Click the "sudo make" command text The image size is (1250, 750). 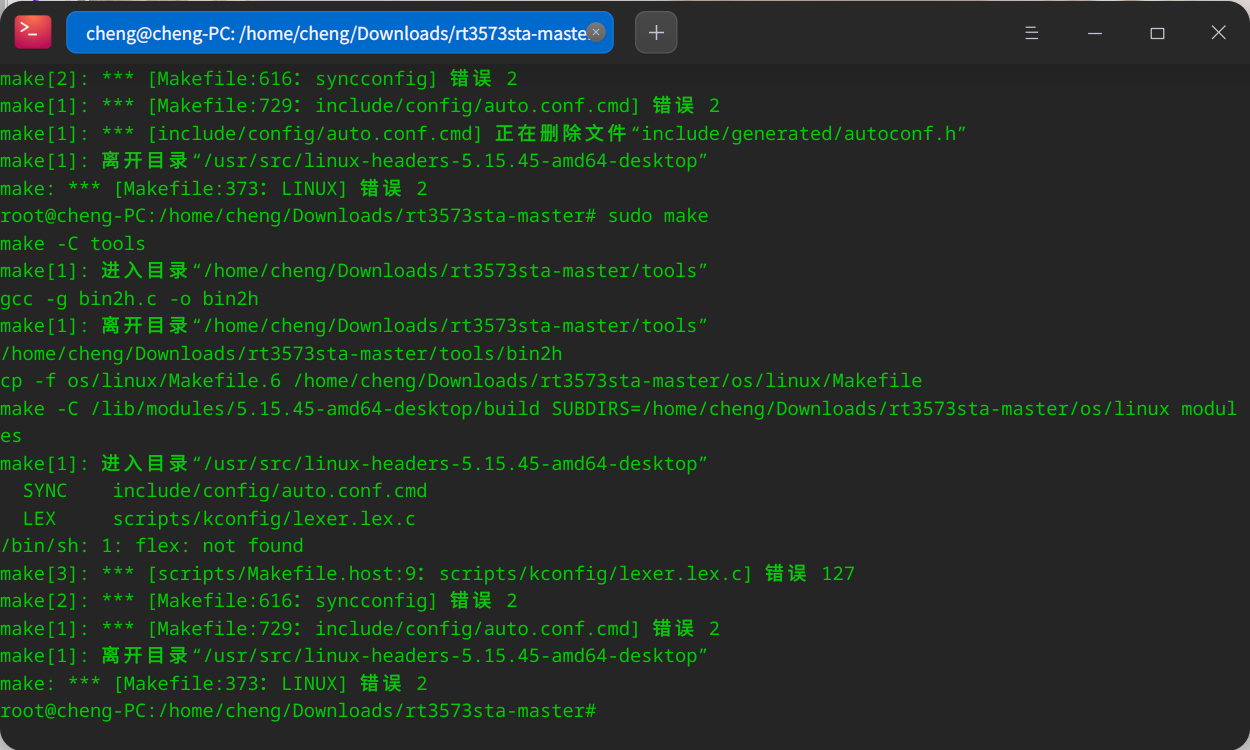(658, 216)
